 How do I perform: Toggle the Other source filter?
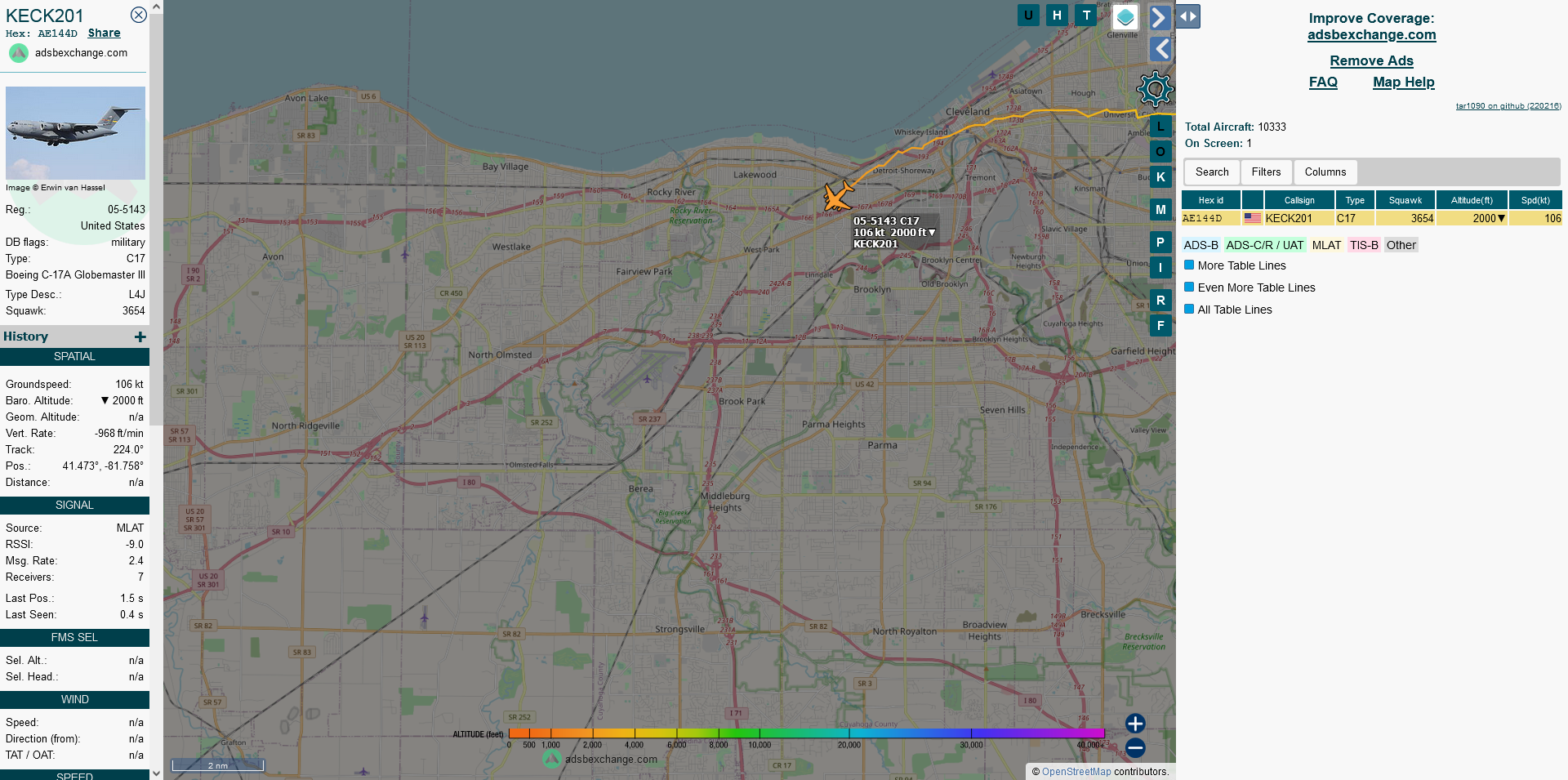pos(1401,245)
